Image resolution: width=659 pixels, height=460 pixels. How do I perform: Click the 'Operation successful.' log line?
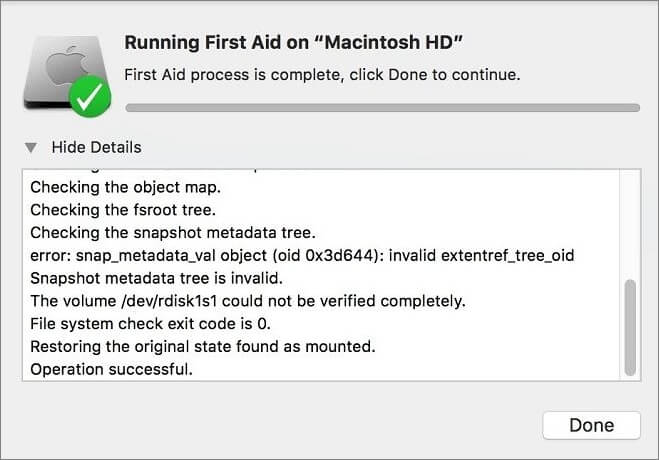click(111, 369)
